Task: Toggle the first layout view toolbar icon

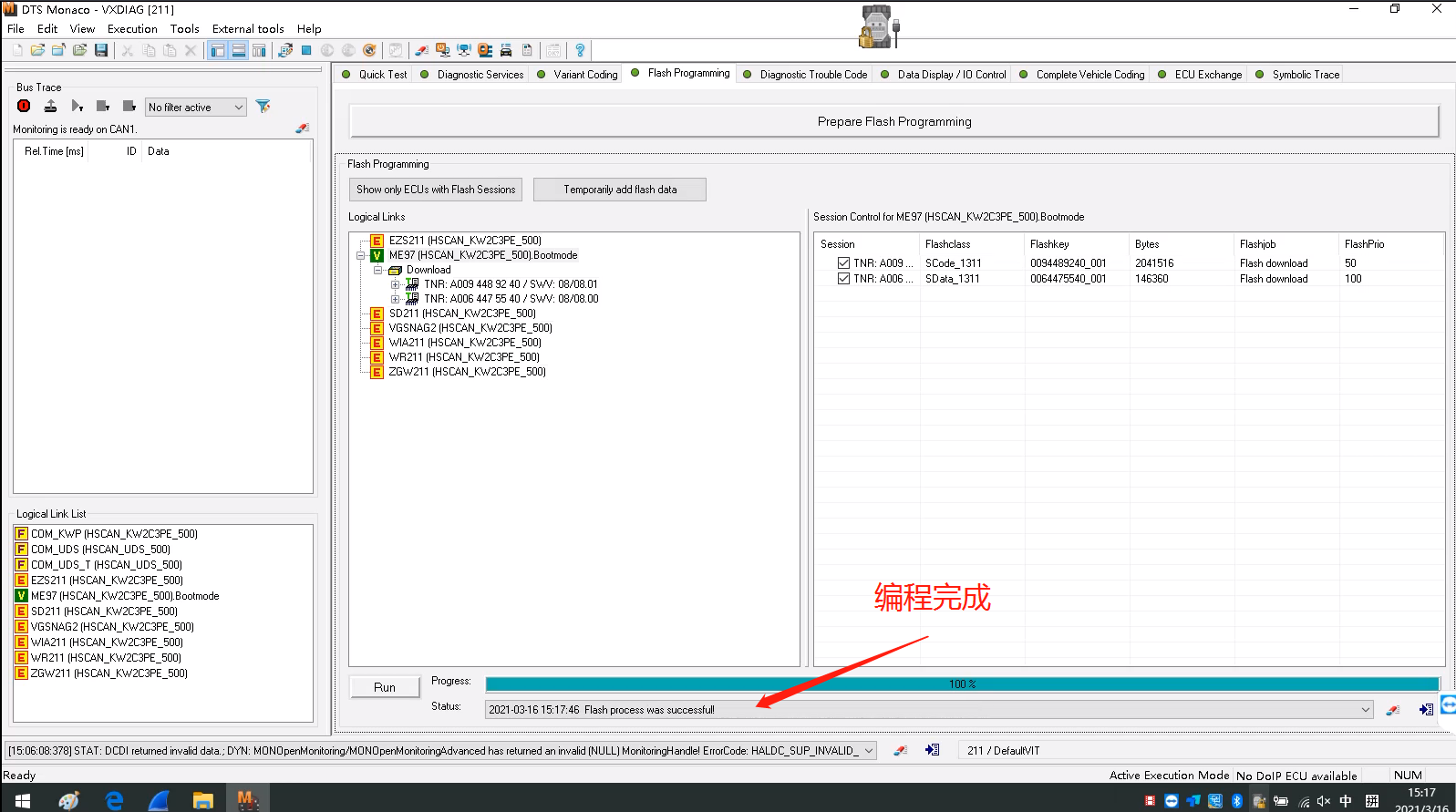Action: point(218,50)
